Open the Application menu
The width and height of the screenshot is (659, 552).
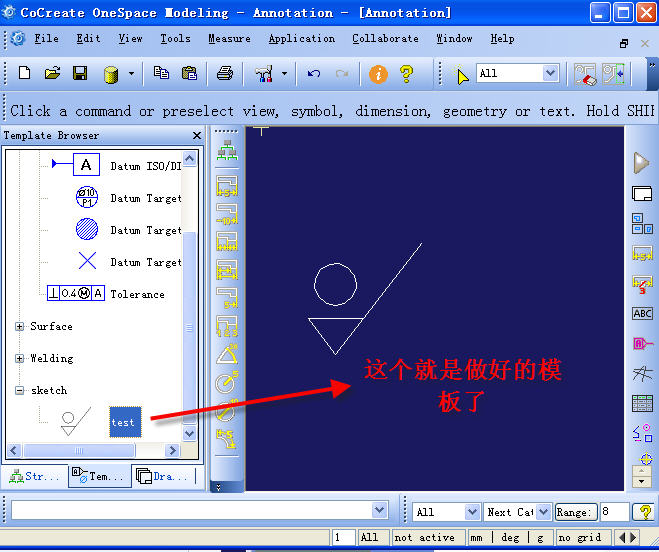click(302, 39)
